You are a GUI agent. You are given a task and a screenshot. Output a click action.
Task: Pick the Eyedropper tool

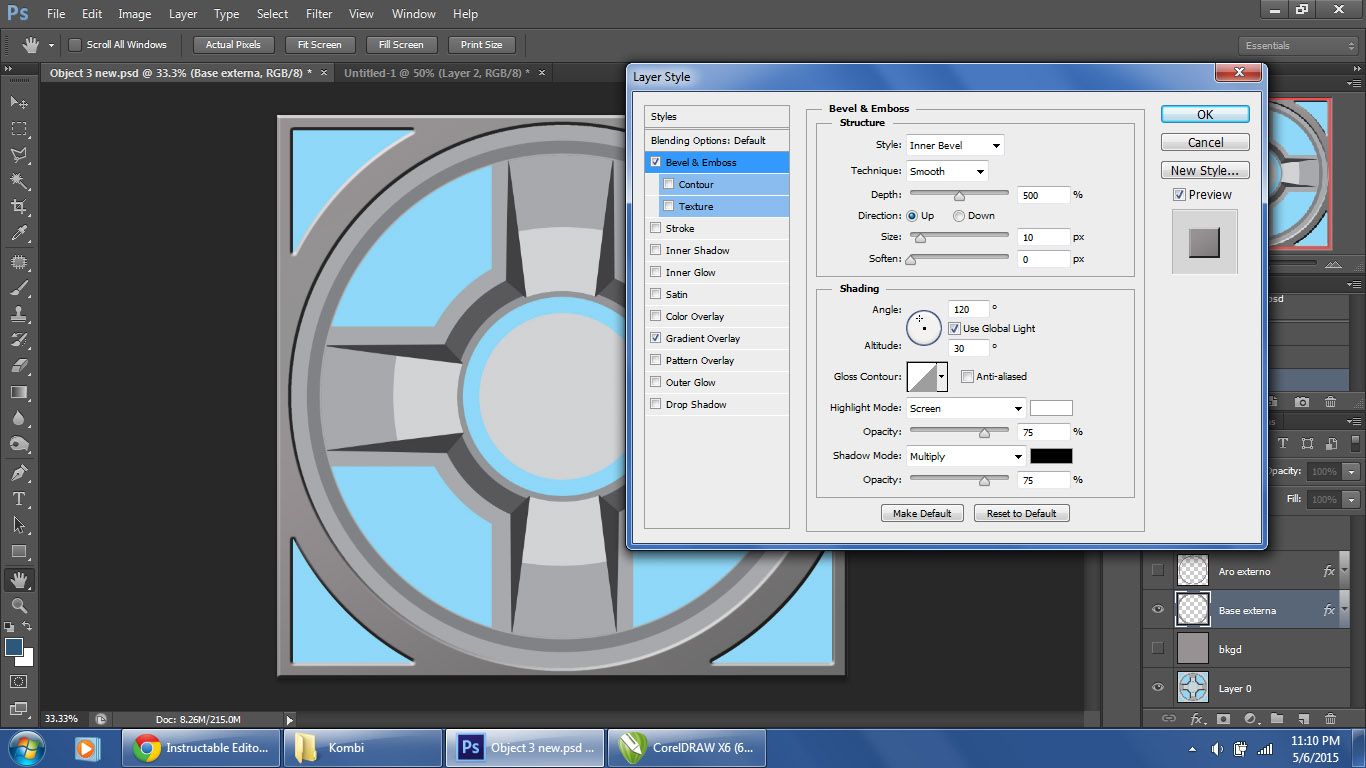pos(18,234)
